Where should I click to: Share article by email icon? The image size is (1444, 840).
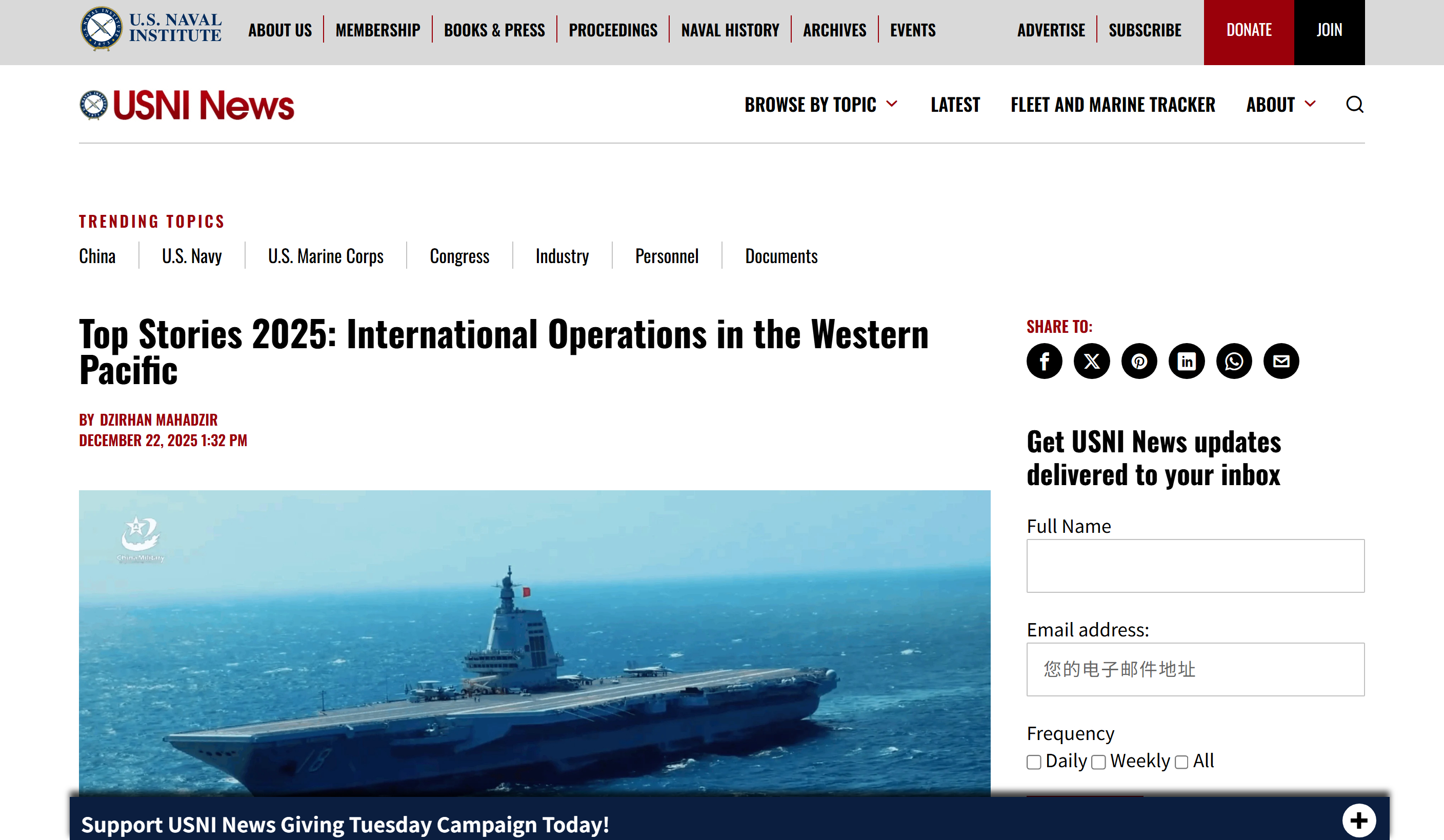tap(1281, 361)
